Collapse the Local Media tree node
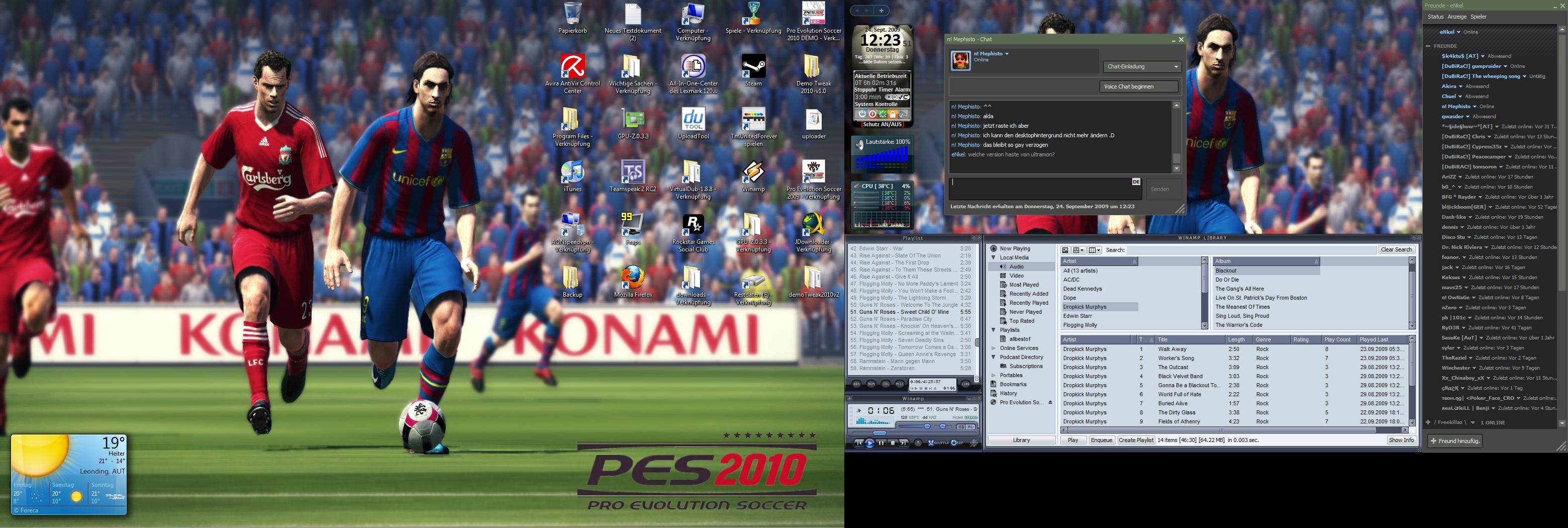1568x528 pixels. click(x=994, y=257)
